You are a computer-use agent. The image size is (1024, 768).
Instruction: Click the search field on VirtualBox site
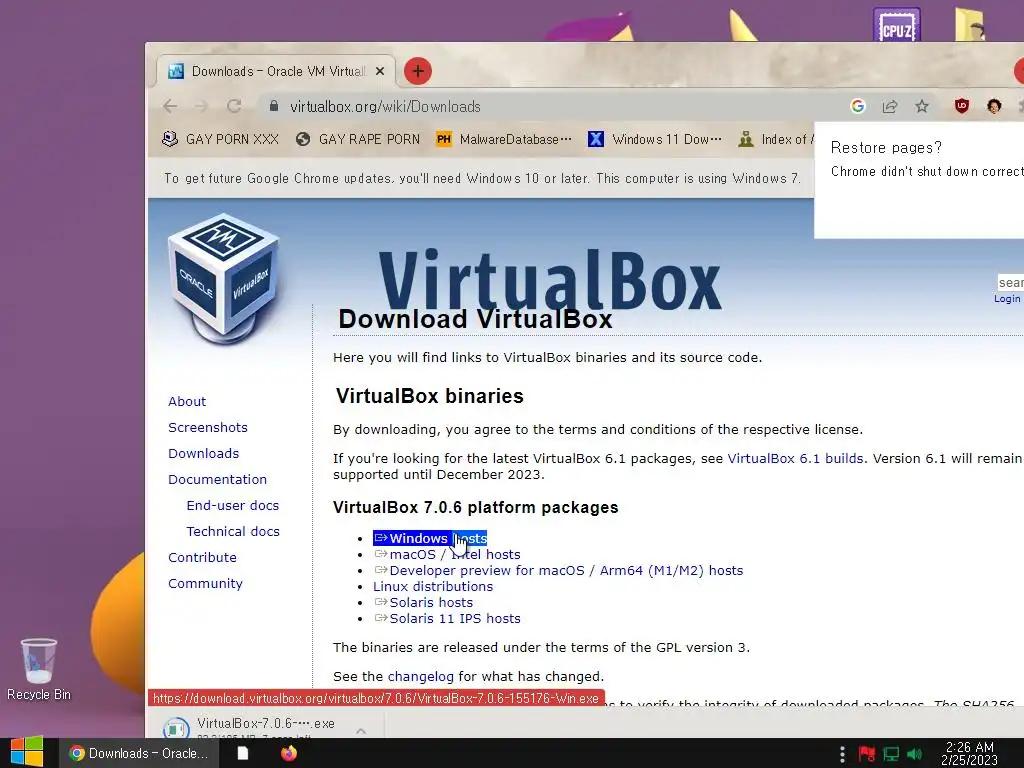tap(1010, 282)
